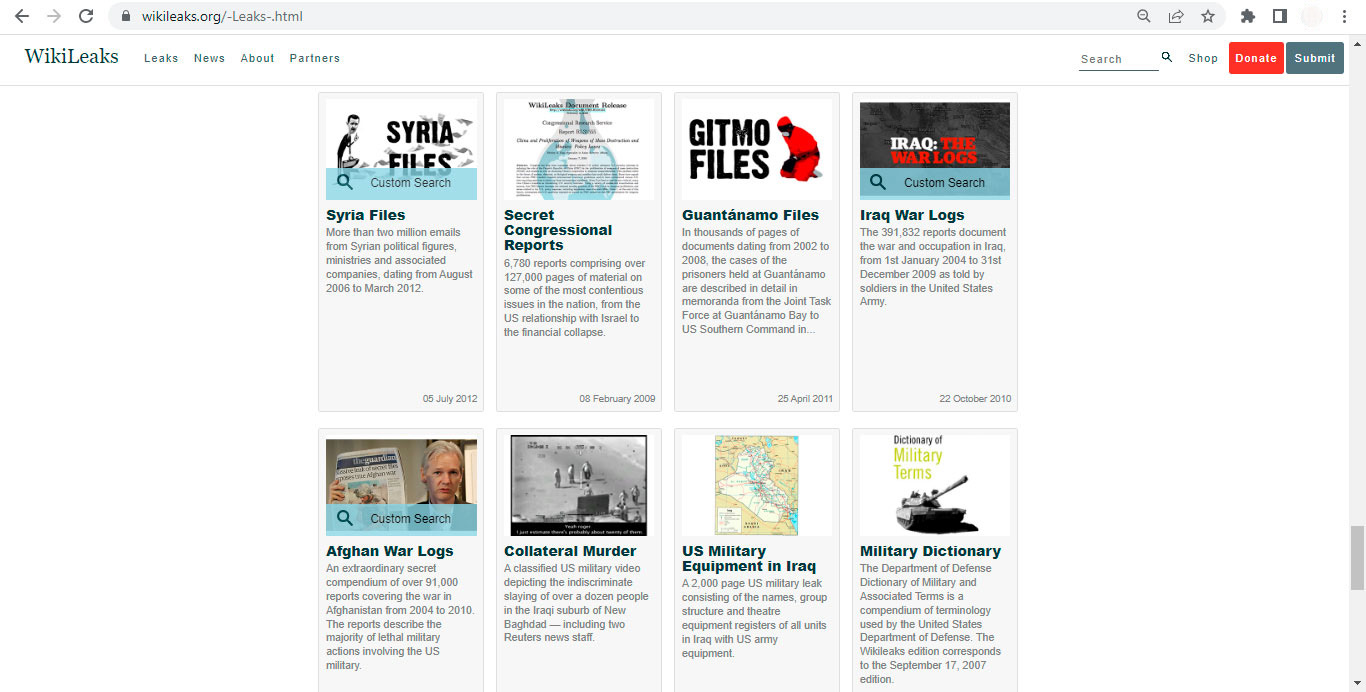
Task: Click the date 25 April 2011
Action: tap(805, 399)
